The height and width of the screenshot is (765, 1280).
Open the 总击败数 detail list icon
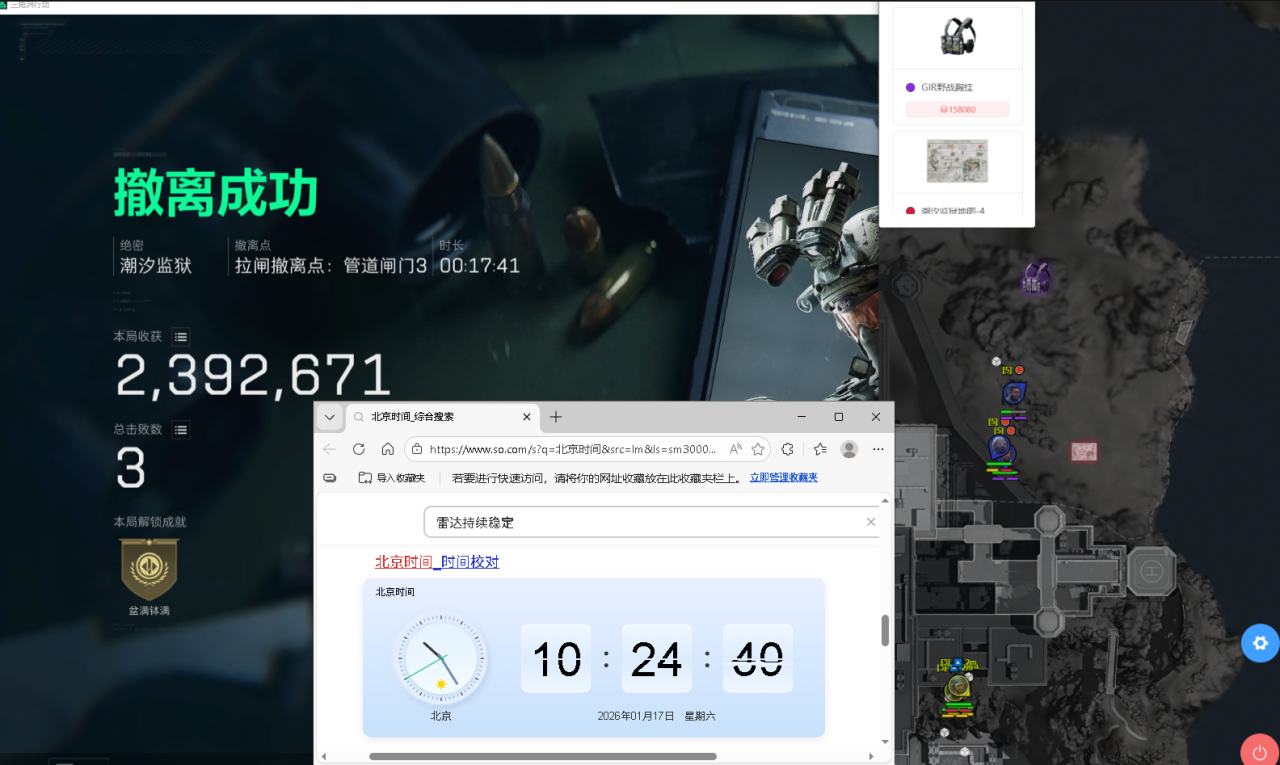[x=180, y=429]
